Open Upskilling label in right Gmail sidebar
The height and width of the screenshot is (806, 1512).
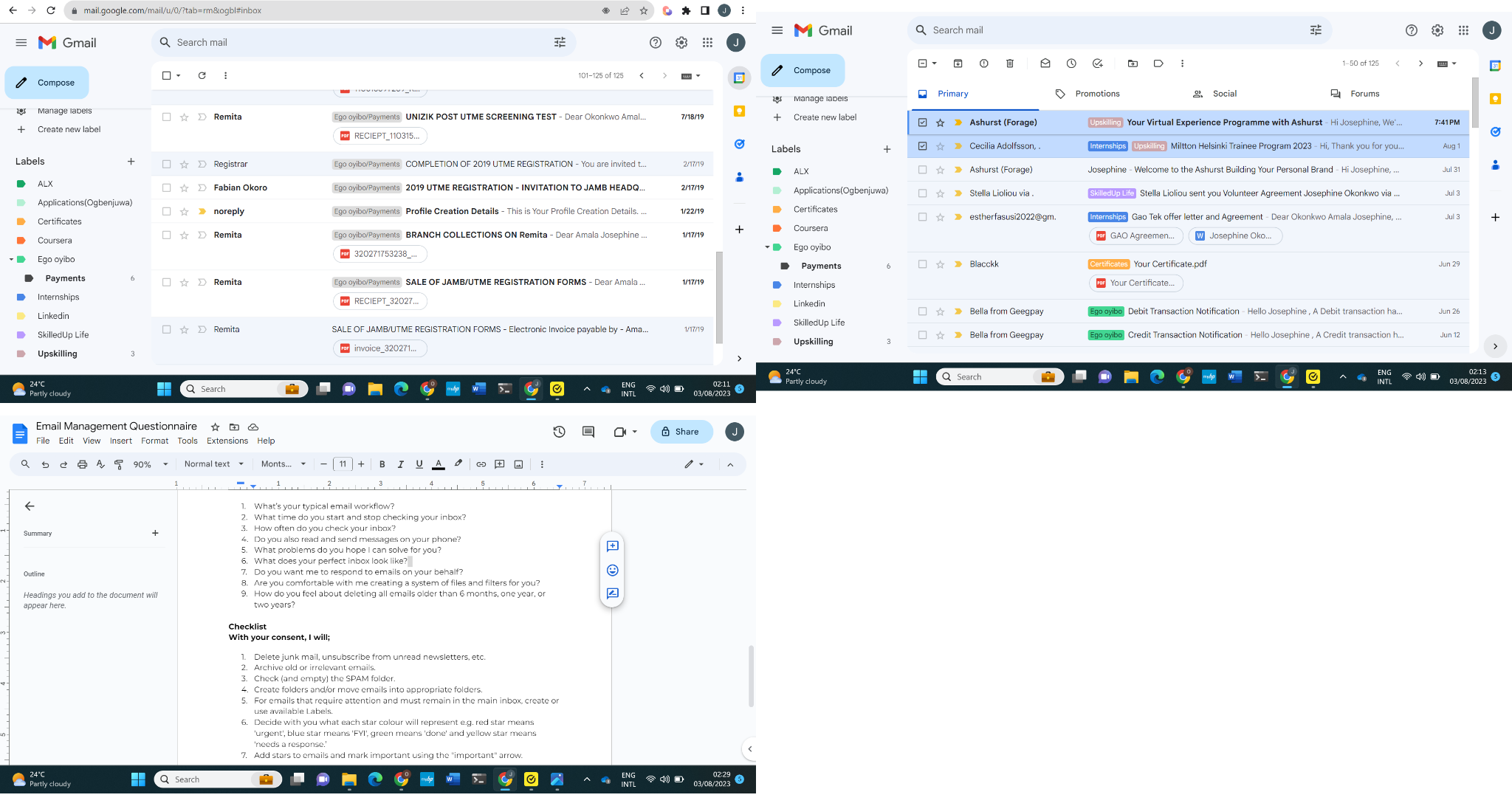pyautogui.click(x=813, y=342)
